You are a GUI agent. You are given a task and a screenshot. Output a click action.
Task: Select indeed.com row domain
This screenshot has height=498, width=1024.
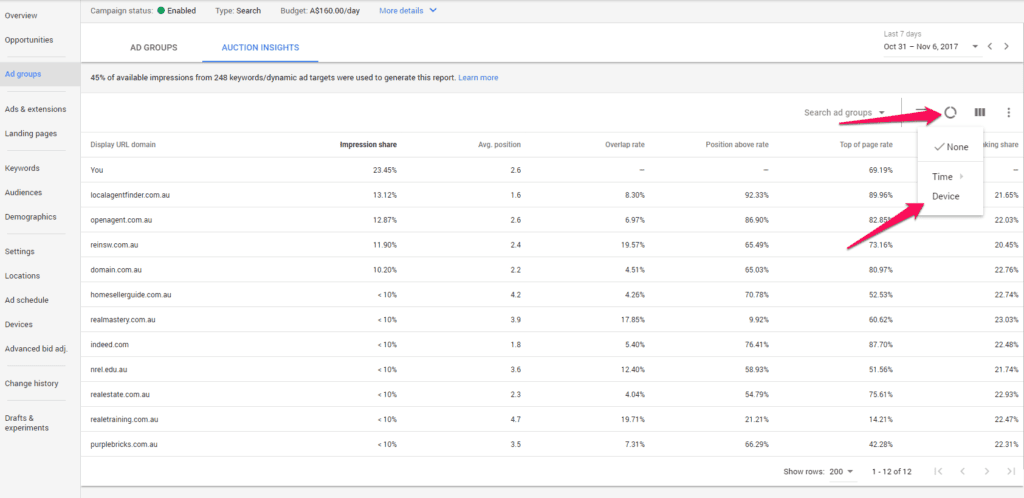pyautogui.click(x=110, y=345)
